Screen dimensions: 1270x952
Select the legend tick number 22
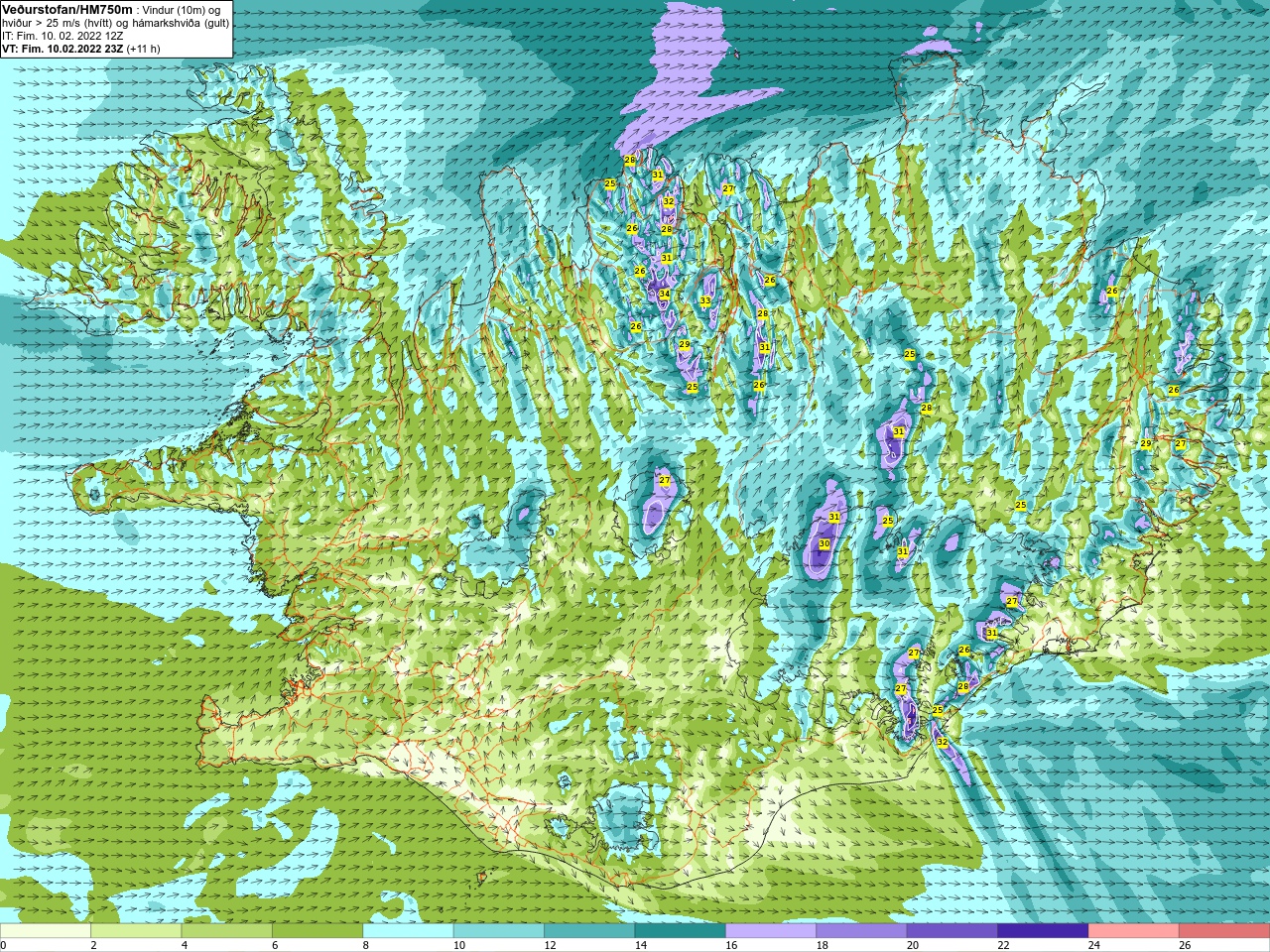[x=1004, y=945]
